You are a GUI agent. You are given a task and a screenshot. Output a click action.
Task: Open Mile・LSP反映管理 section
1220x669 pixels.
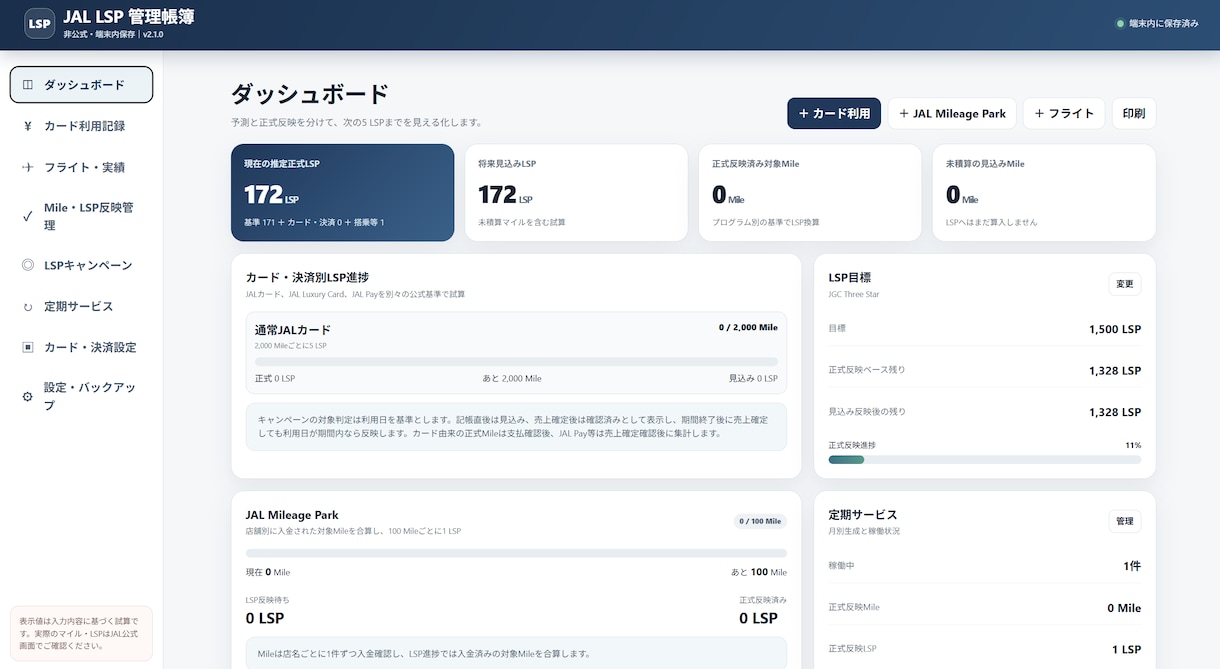click(81, 216)
